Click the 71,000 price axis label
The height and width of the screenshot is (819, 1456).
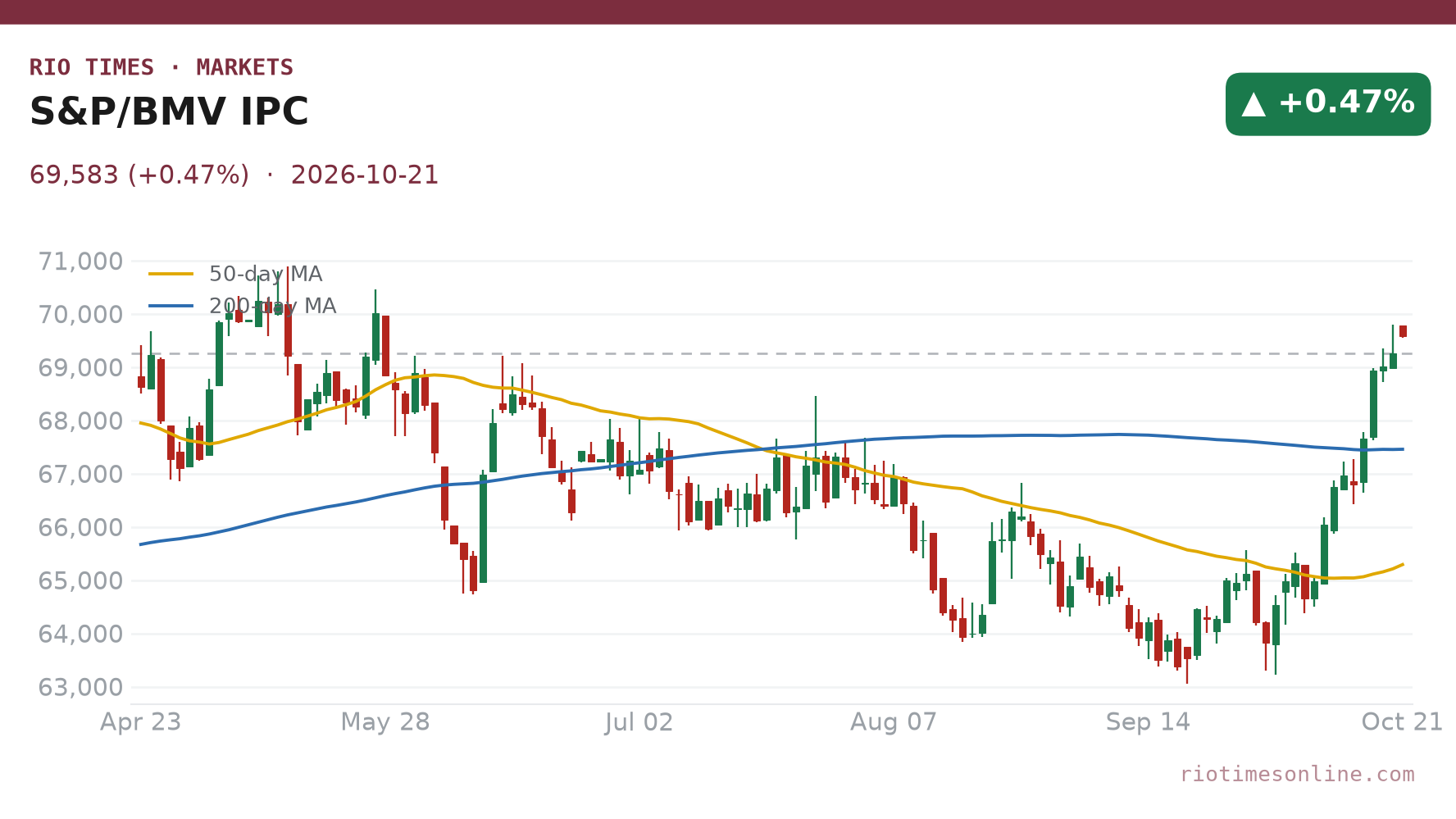[x=81, y=262]
